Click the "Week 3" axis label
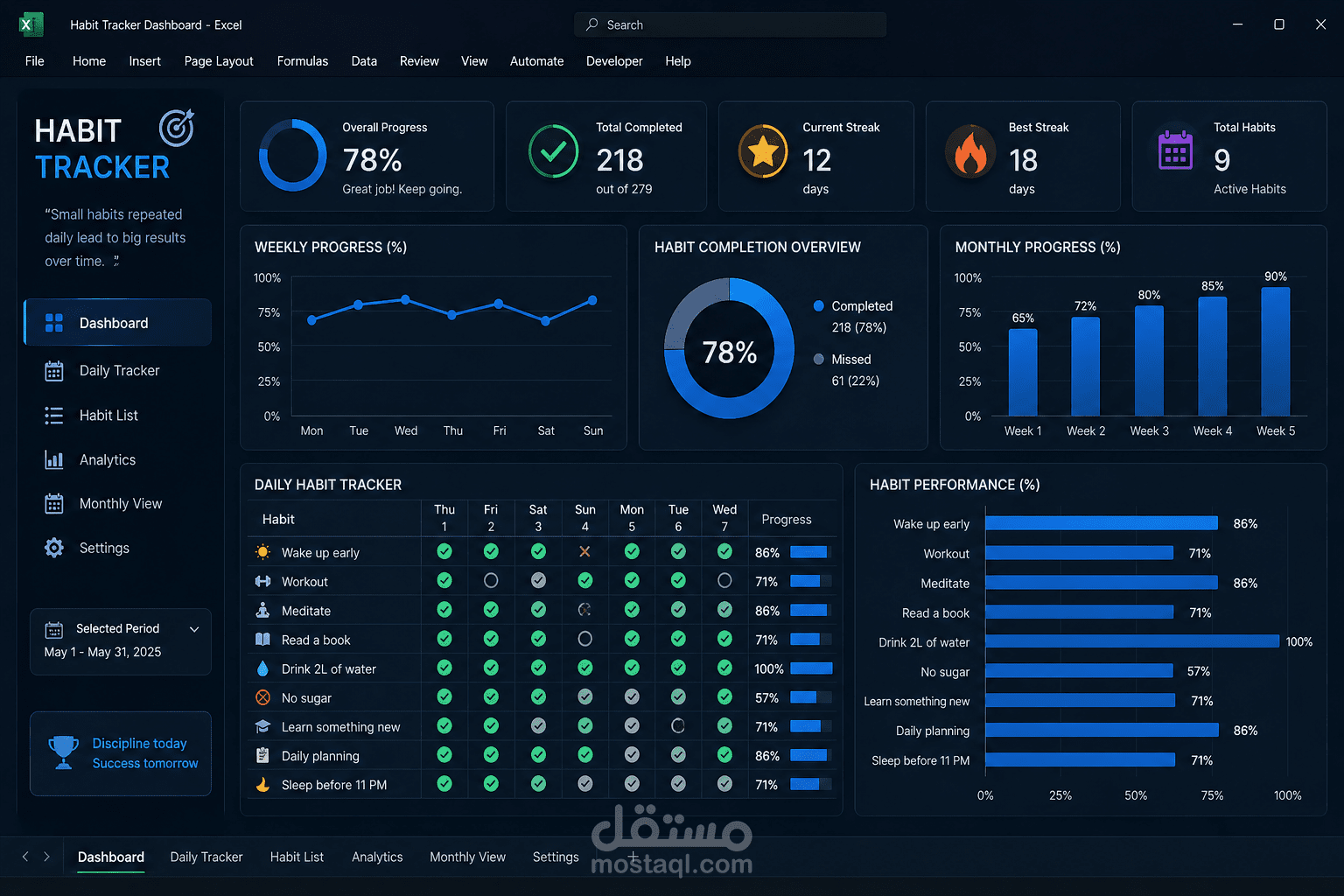Image resolution: width=1344 pixels, height=896 pixels. pos(1149,430)
